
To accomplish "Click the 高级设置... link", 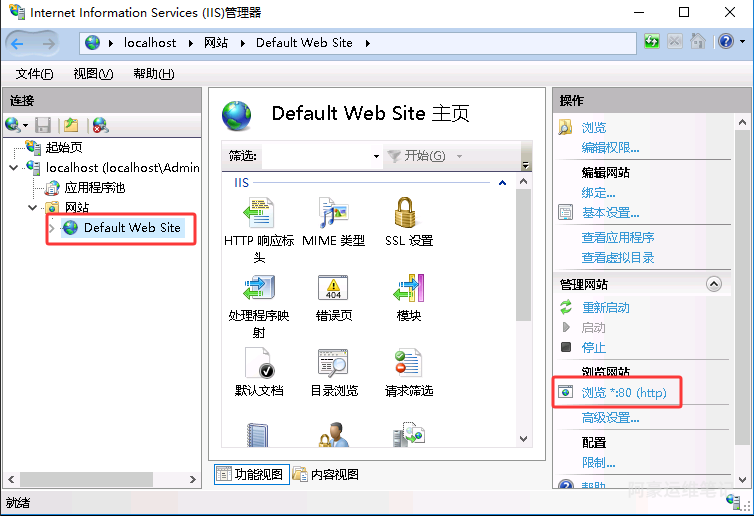I will (x=610, y=418).
